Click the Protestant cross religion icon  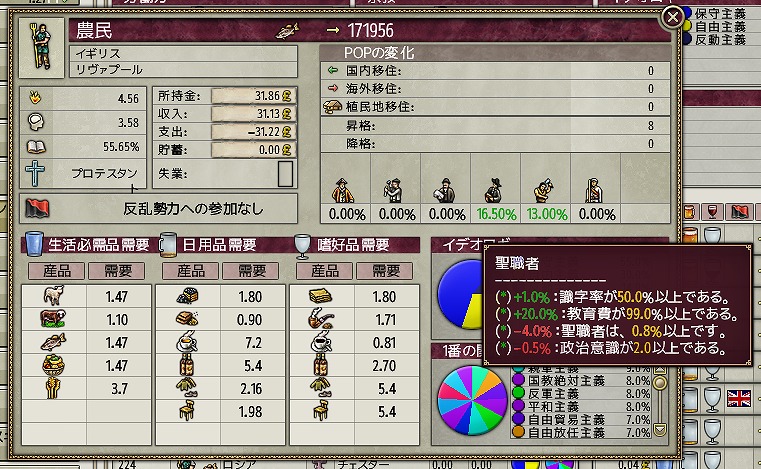click(35, 173)
